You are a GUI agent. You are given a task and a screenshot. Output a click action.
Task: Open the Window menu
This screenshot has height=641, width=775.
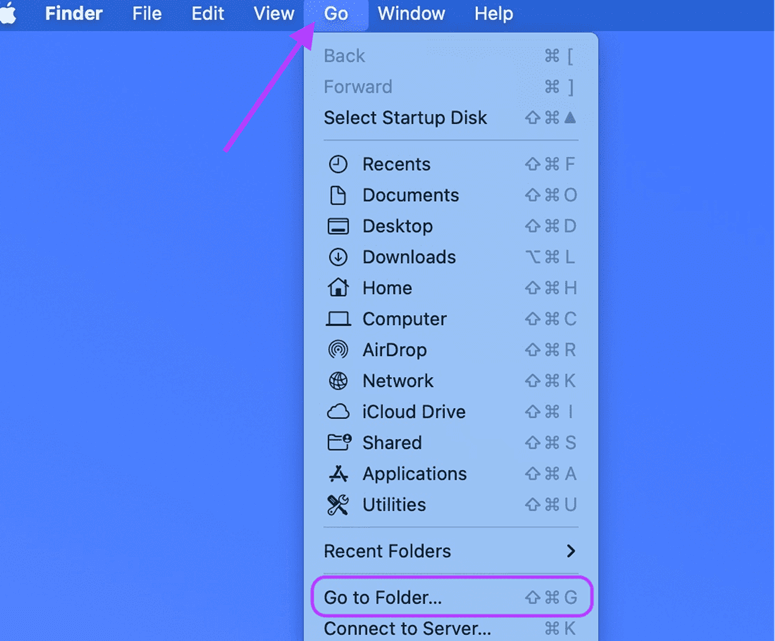411,14
